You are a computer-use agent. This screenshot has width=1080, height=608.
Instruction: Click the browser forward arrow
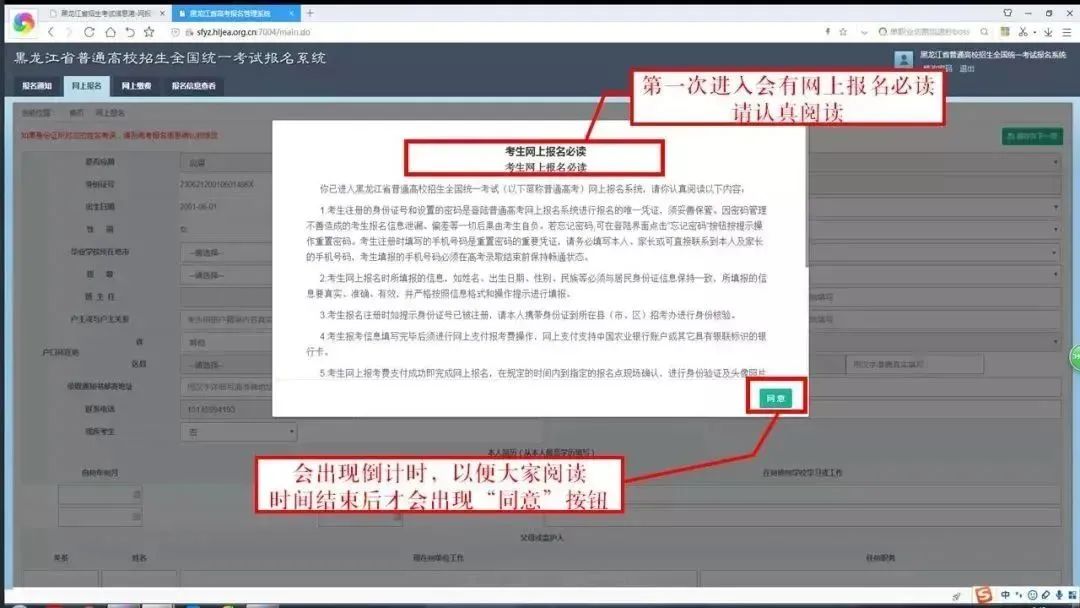[x=68, y=32]
